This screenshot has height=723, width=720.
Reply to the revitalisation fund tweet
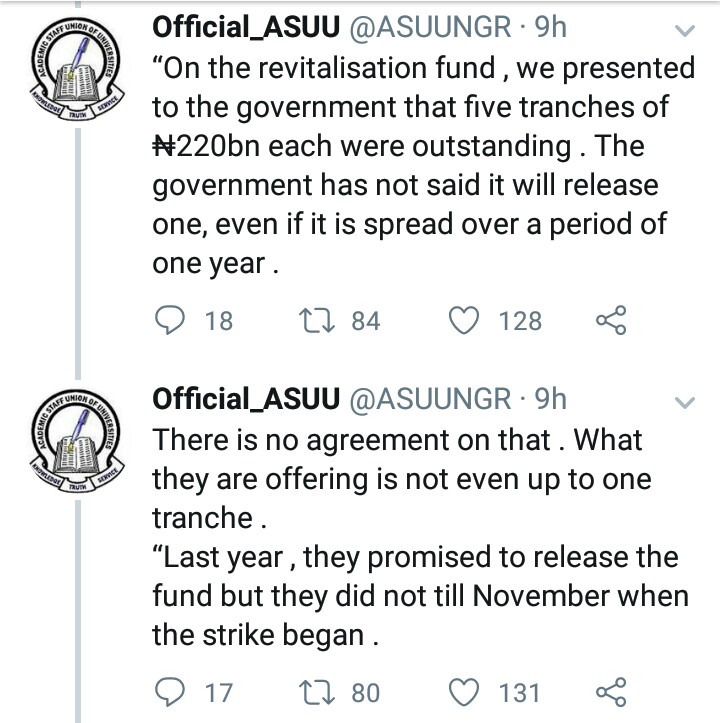point(170,320)
